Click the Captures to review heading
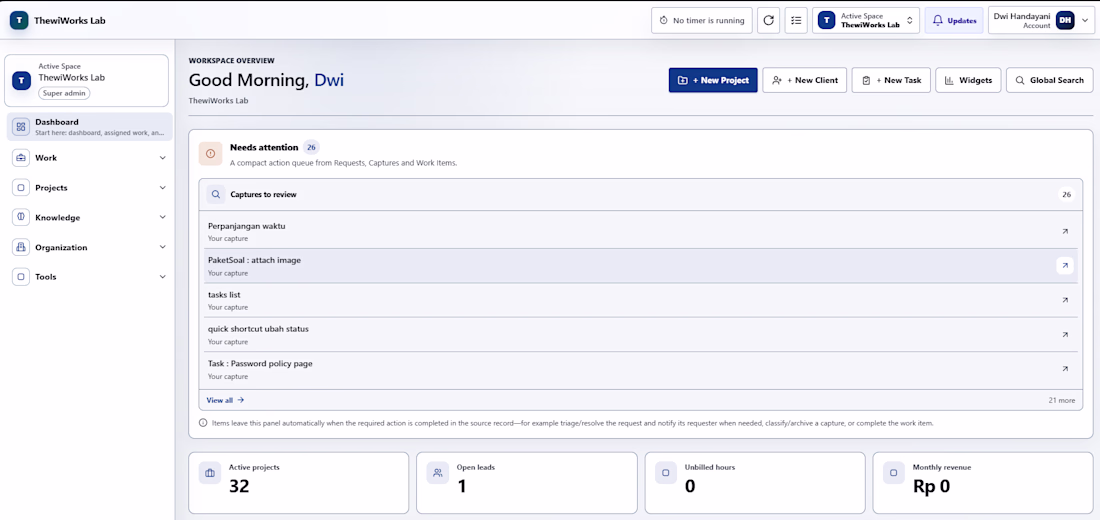This screenshot has height=520, width=1100. click(x=263, y=194)
